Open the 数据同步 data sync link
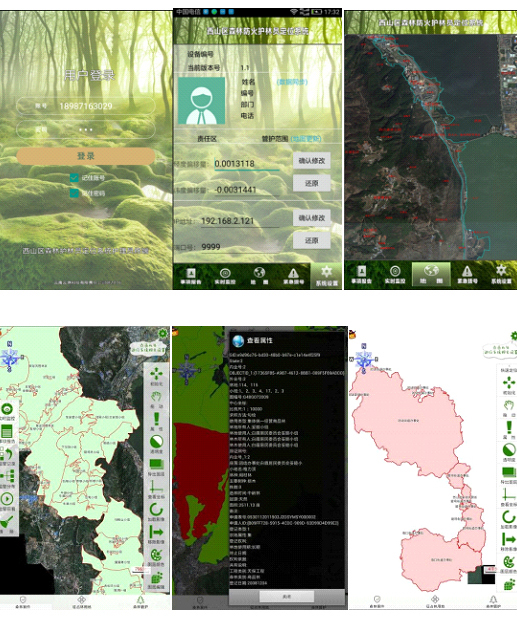517x617 pixels. pos(292,82)
